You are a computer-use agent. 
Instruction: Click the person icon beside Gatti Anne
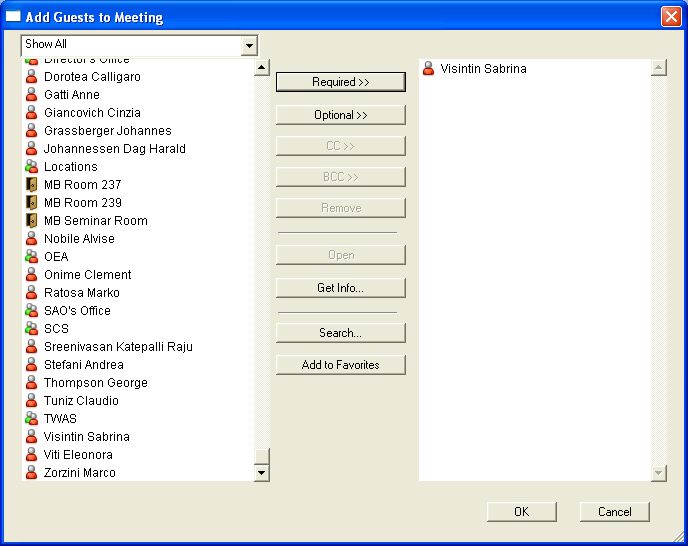tap(31, 95)
